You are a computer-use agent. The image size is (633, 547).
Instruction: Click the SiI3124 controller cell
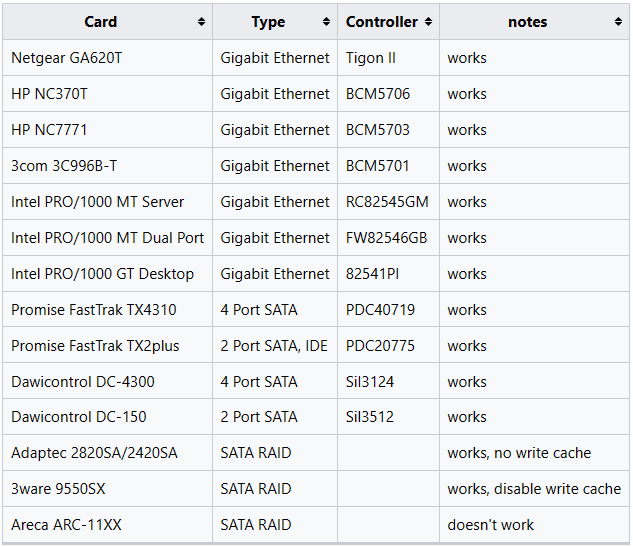coord(388,381)
